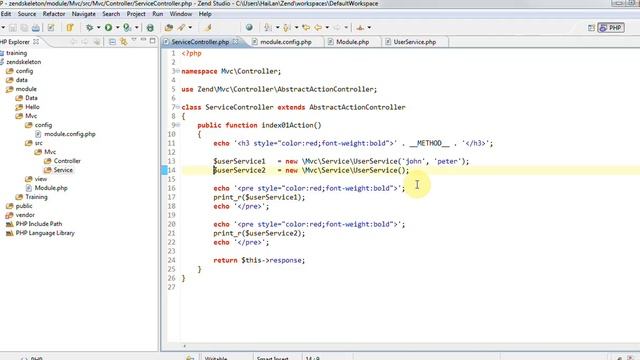Open the Project menu

coord(136,14)
